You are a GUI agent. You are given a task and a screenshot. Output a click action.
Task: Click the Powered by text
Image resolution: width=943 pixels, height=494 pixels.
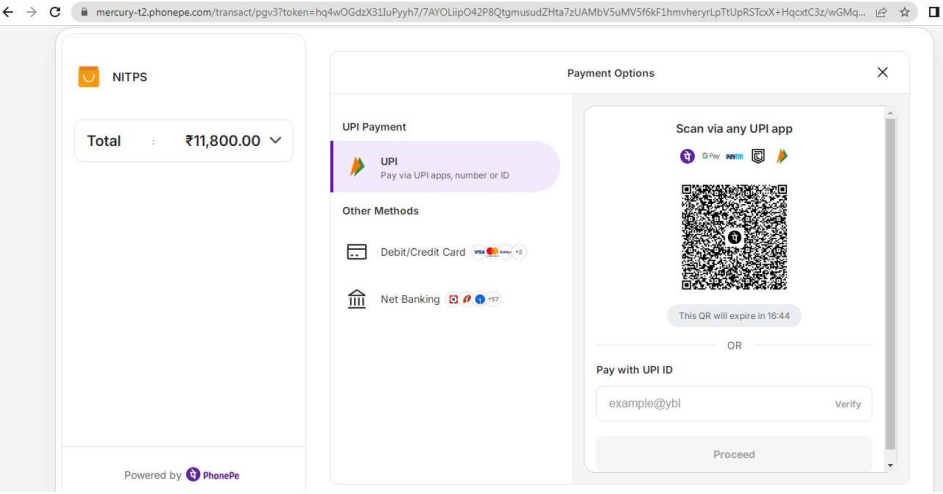click(x=153, y=475)
